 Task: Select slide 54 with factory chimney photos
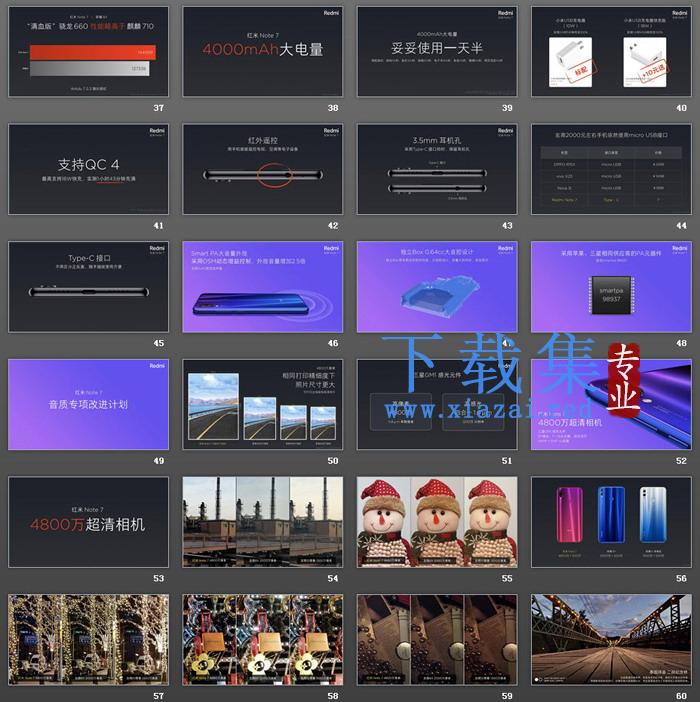(x=263, y=522)
